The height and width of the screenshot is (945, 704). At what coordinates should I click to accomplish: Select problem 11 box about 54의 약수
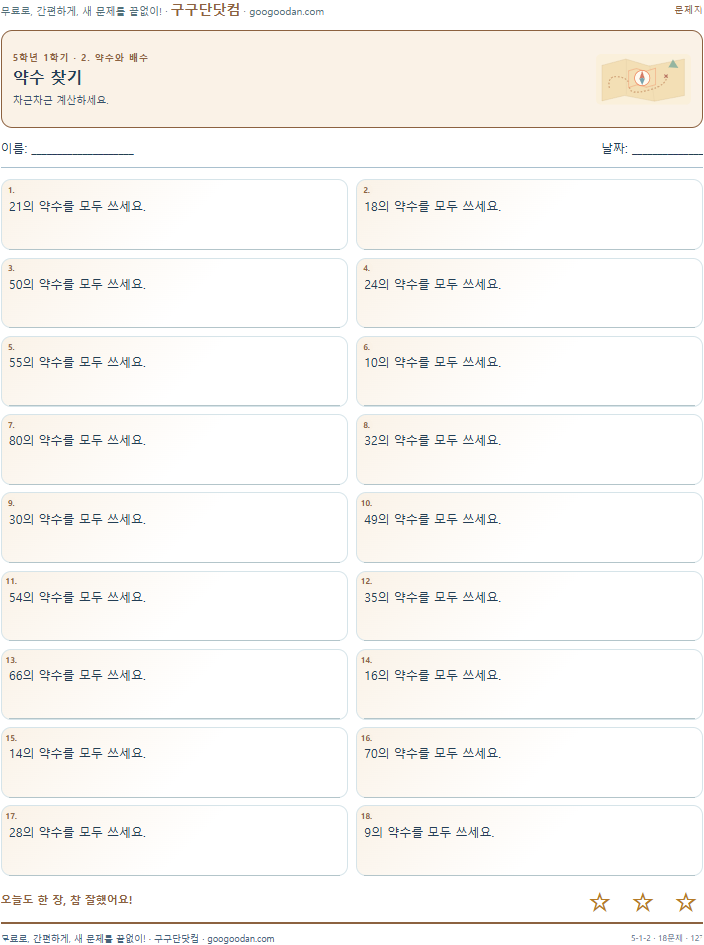pos(174,606)
